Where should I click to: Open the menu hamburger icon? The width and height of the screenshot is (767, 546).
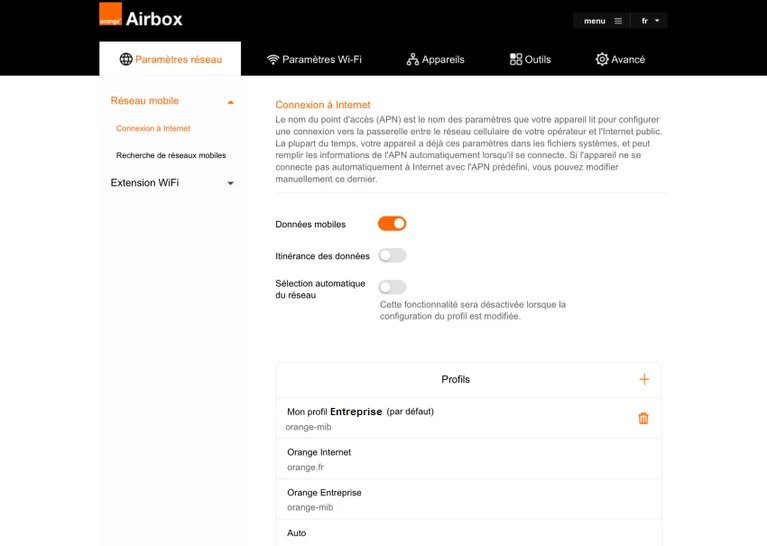(618, 21)
